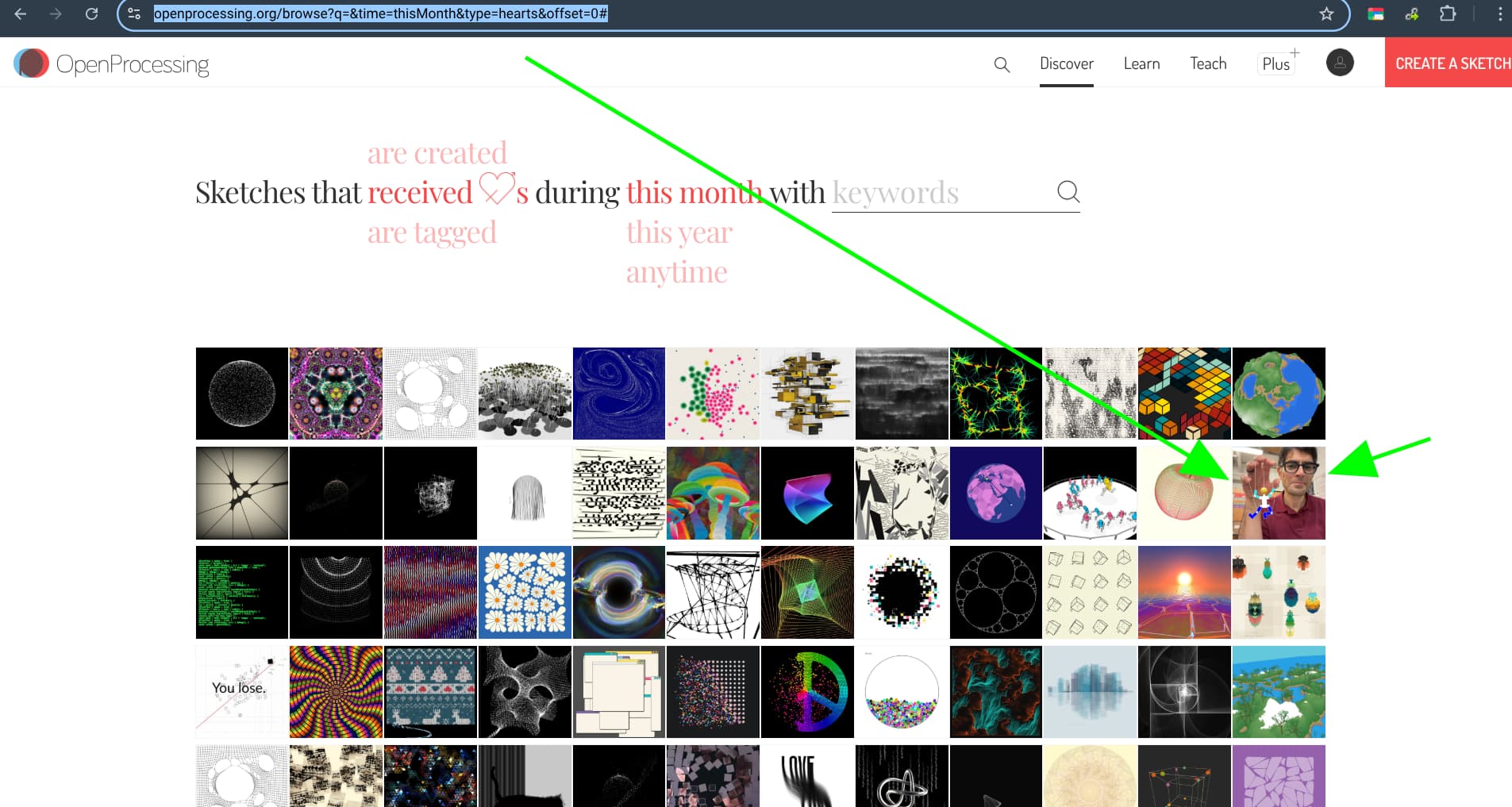Click the OpenProcessing logo
The image size is (1512, 807).
(x=111, y=63)
